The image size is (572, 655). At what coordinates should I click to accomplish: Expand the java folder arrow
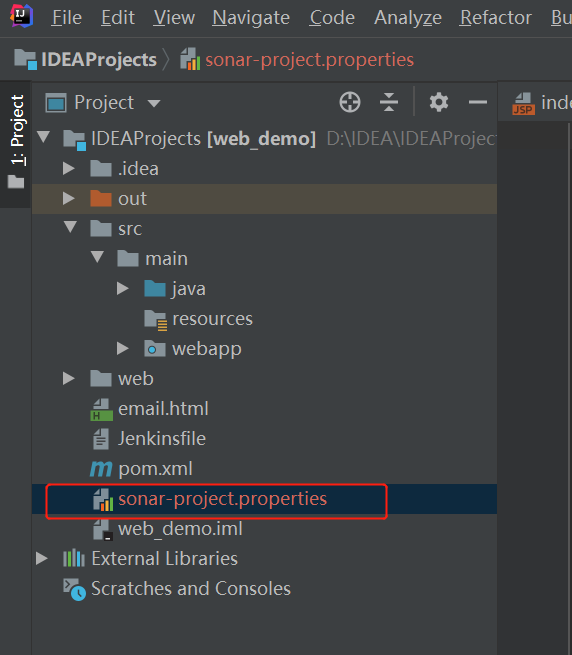click(122, 288)
